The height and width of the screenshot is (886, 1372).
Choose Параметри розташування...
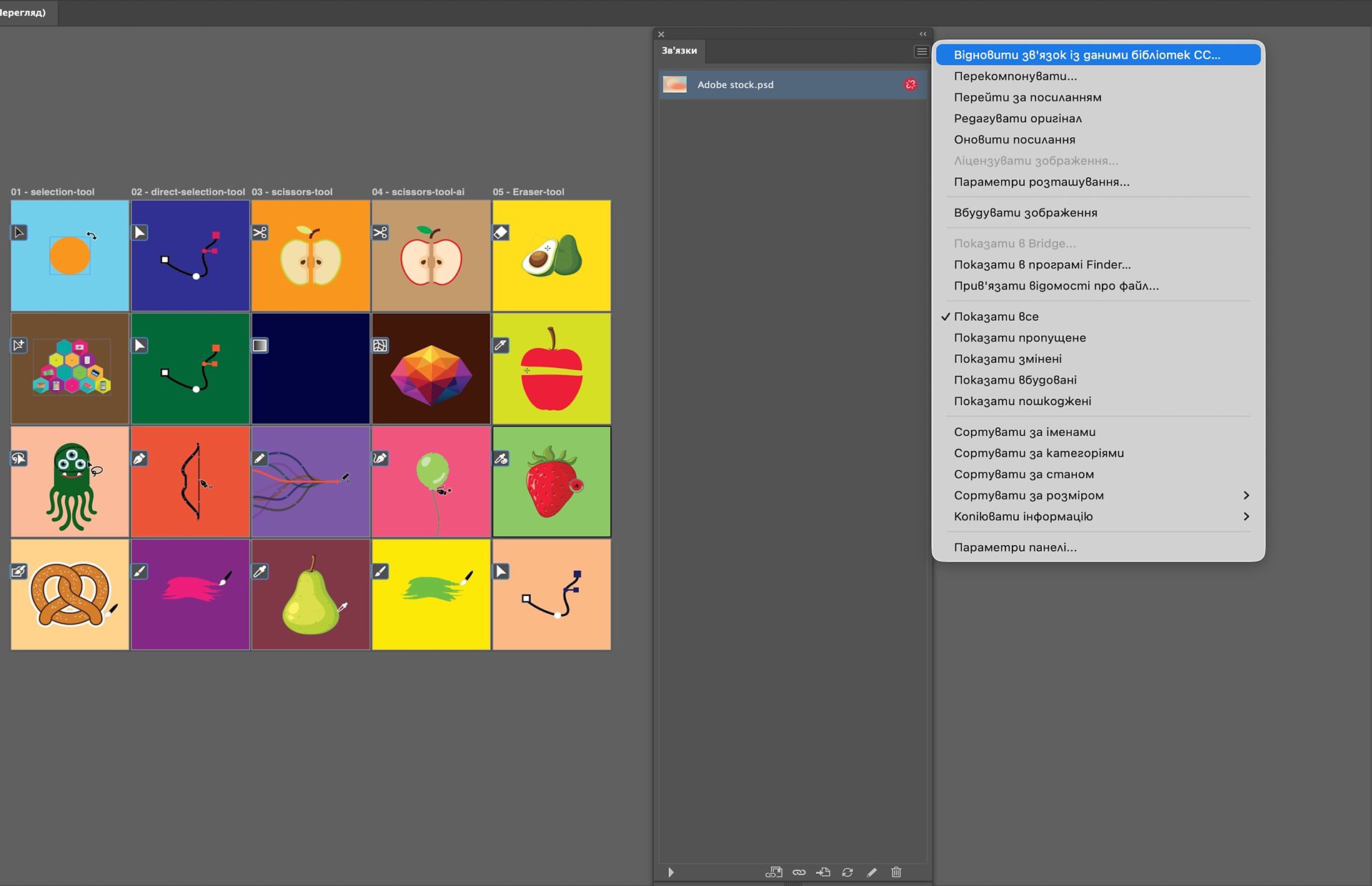click(1098, 181)
